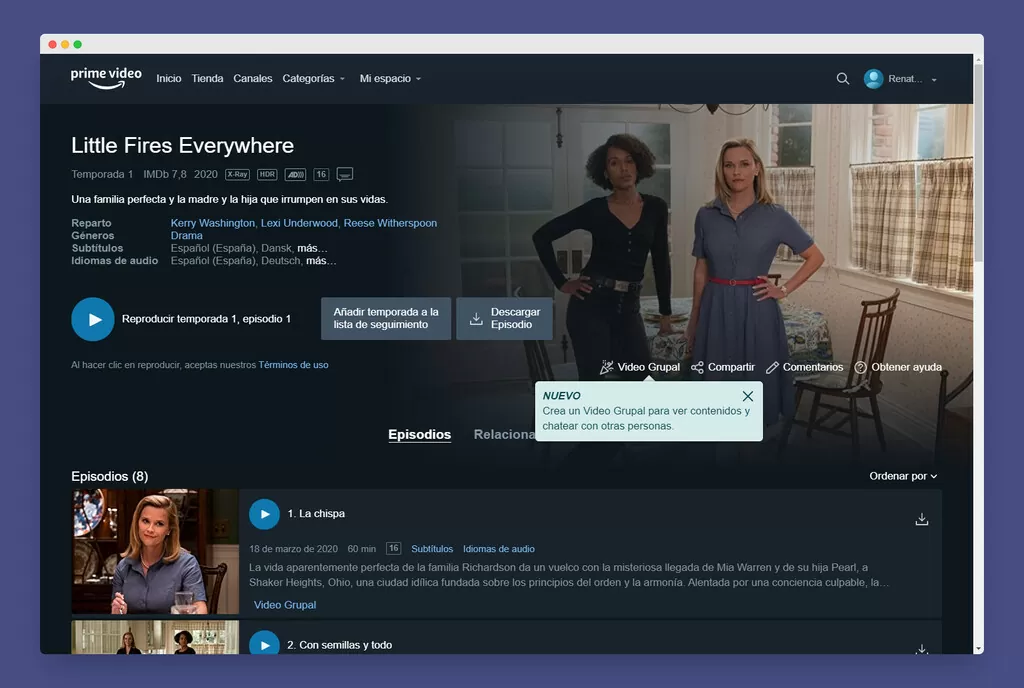The height and width of the screenshot is (688, 1024).
Task: Open the Drama genre link
Action: pyautogui.click(x=187, y=236)
